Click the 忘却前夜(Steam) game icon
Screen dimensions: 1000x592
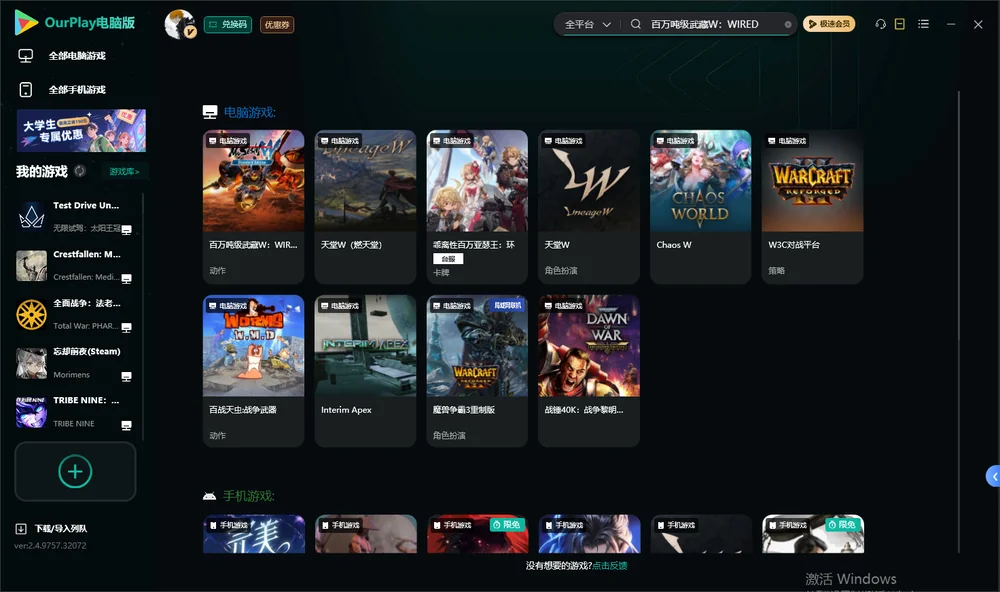(31, 364)
